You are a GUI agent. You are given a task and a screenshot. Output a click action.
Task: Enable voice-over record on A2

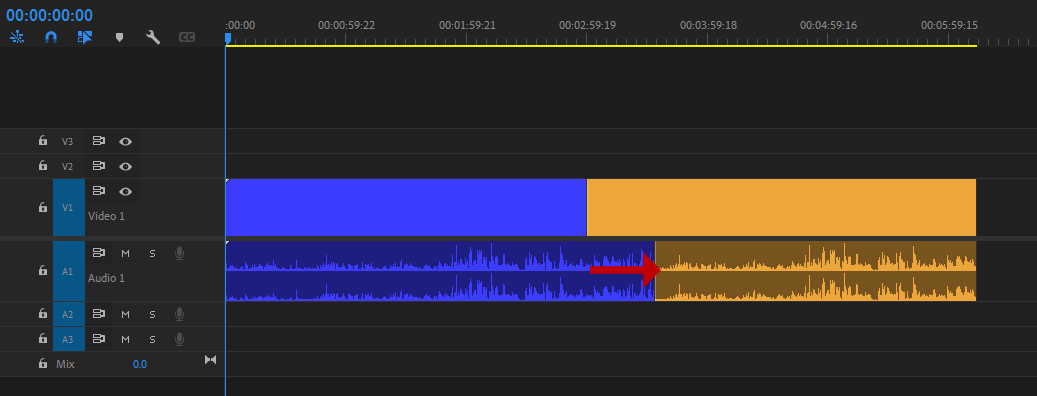point(179,314)
